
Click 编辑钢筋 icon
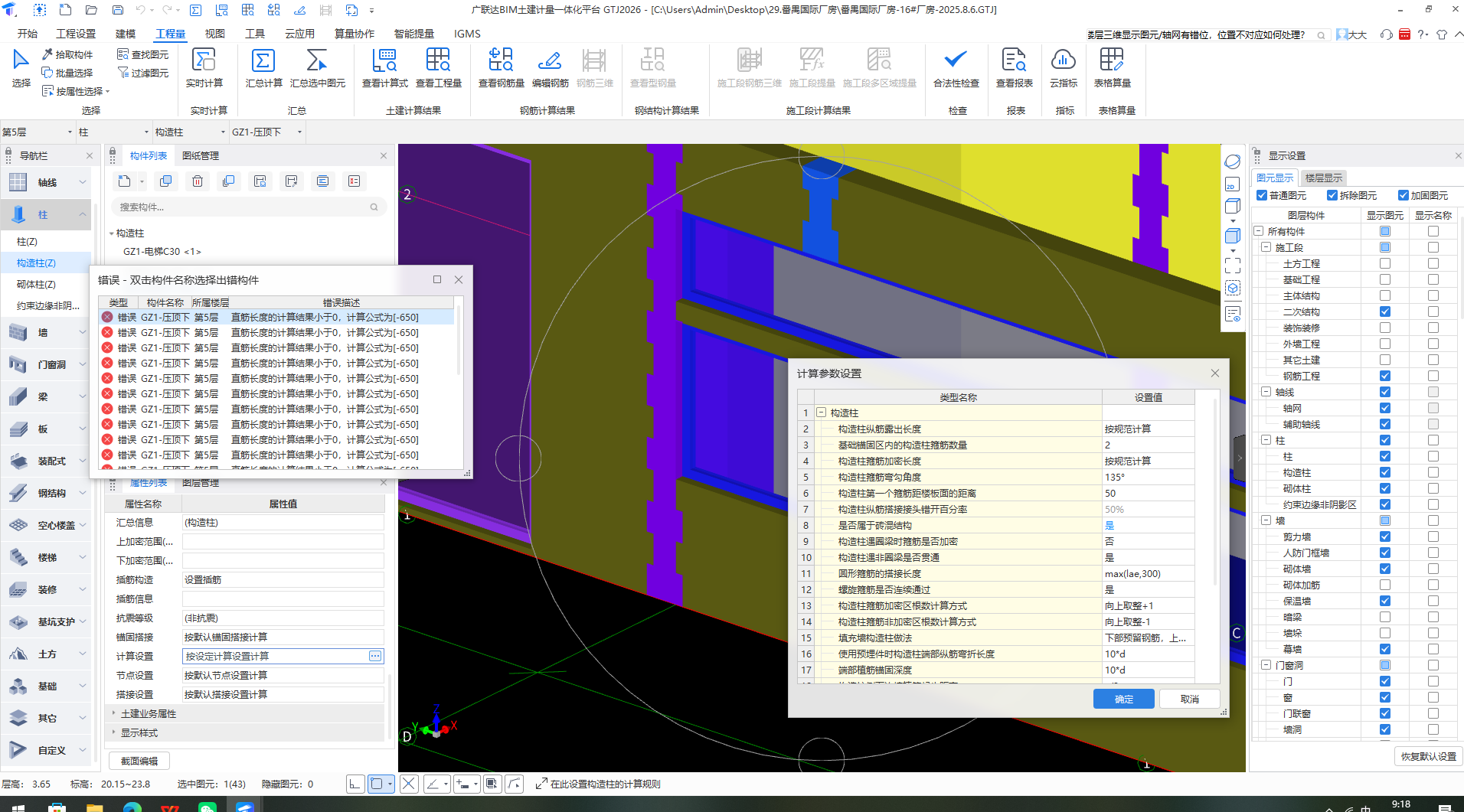click(550, 60)
